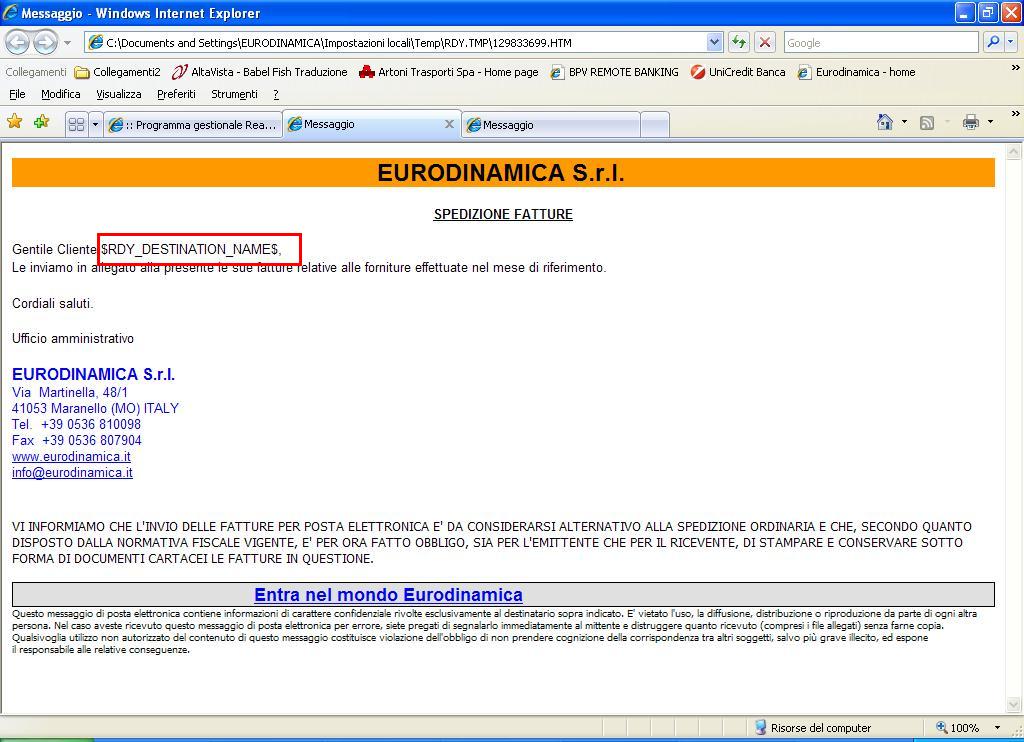Viewport: 1024px width, 742px height.
Task: Stop loading with the red X icon
Action: point(765,42)
